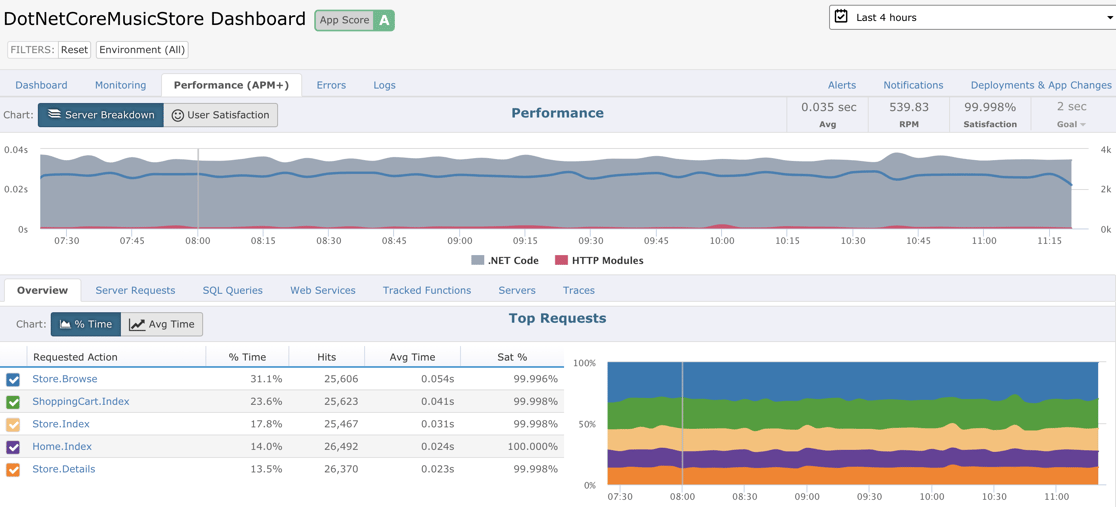Click the Server Breakdown layers icon
The width and height of the screenshot is (1116, 507).
(55, 115)
